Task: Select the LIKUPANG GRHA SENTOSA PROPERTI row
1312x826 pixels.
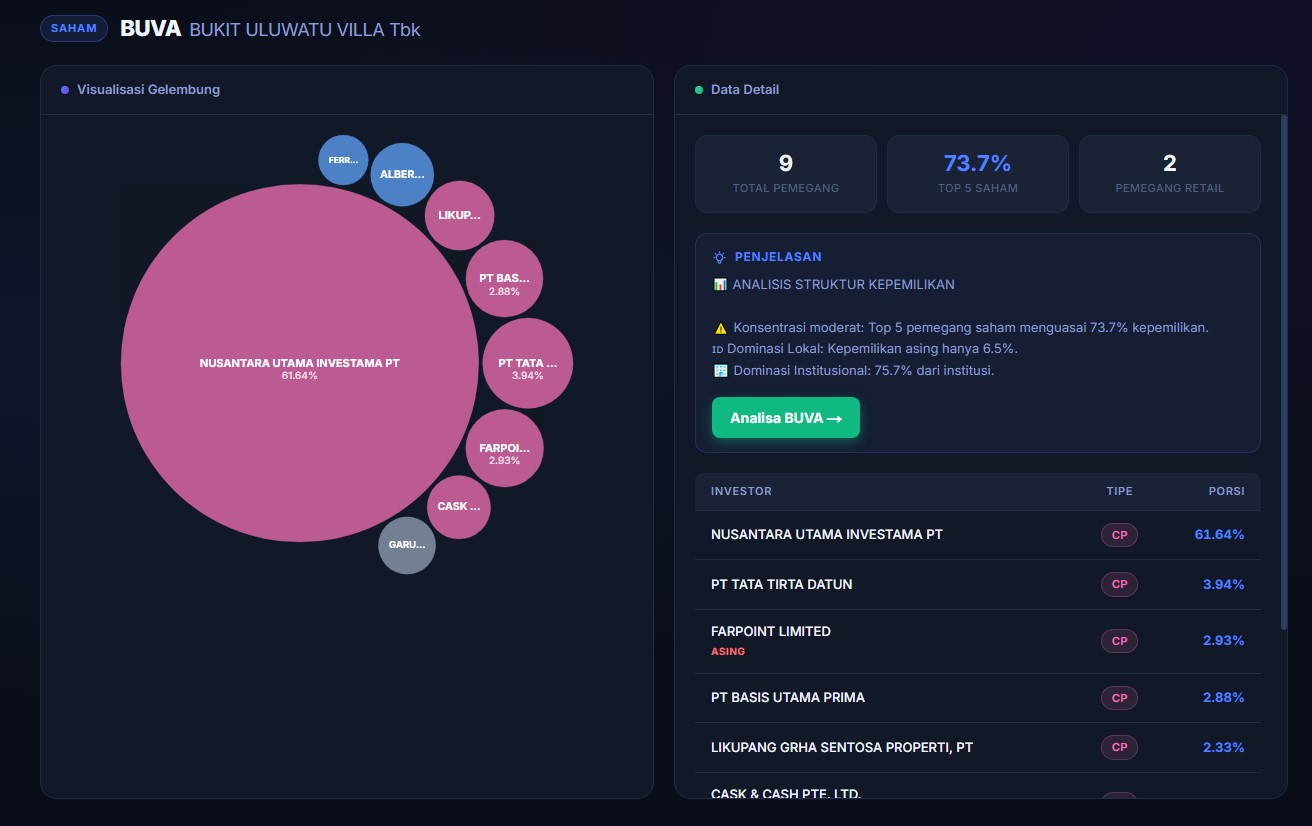Action: 978,747
